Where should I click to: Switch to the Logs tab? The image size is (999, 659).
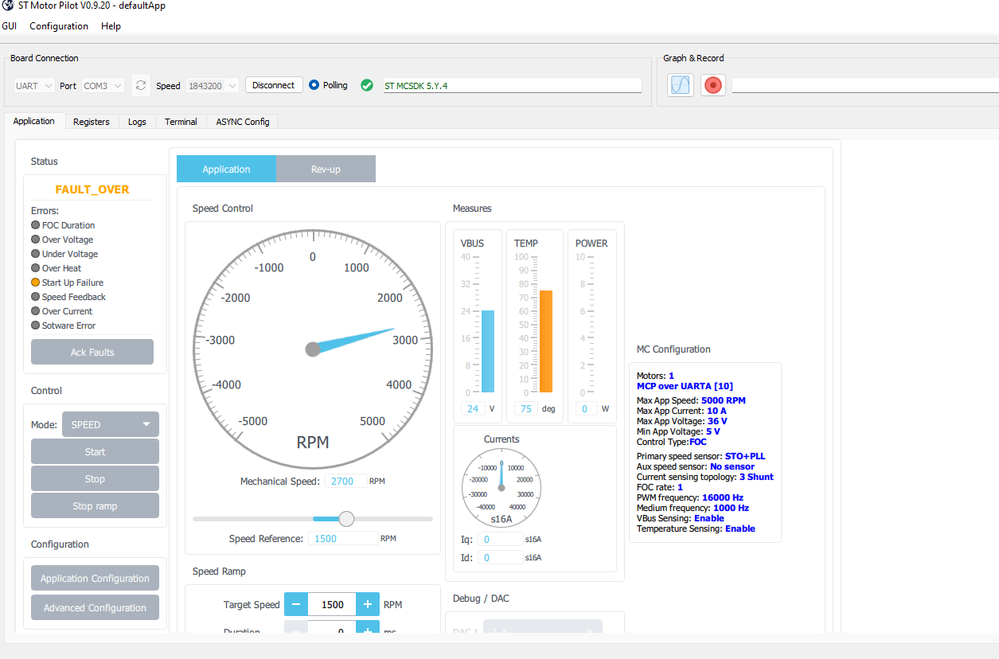pyautogui.click(x=137, y=122)
